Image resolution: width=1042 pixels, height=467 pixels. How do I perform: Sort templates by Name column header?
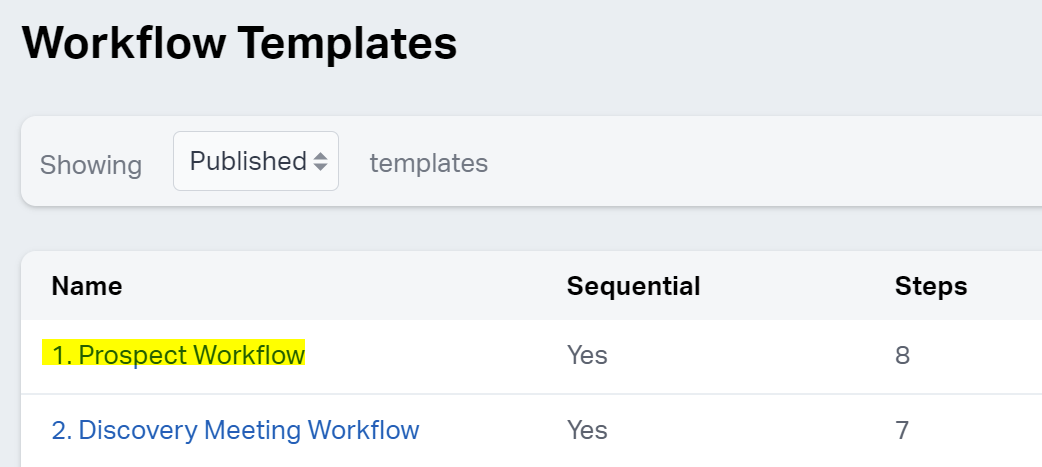[x=87, y=287]
